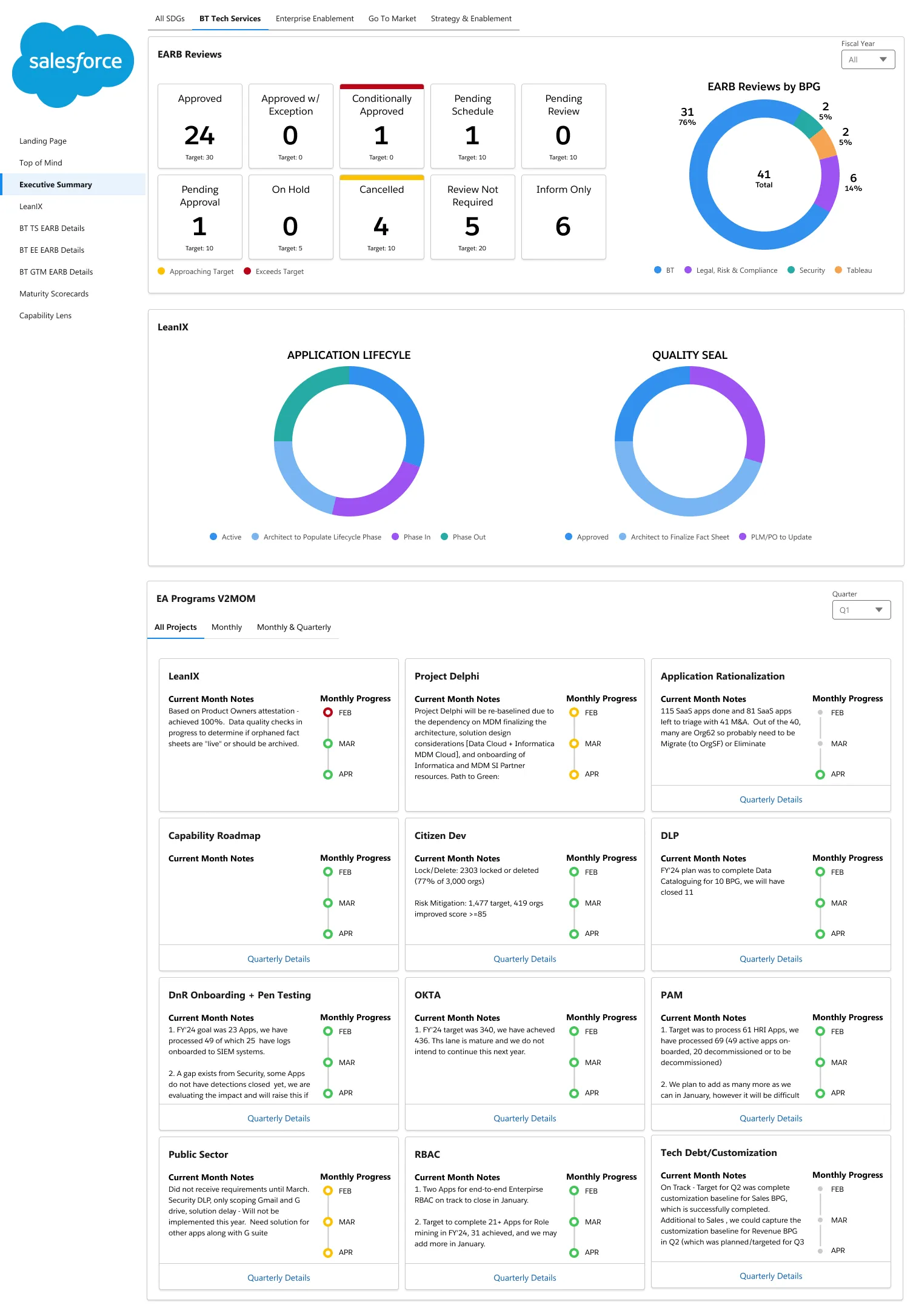Click DnR Onboarding FEB progress marker
Screen dimensions: 916x1316
(328, 1032)
